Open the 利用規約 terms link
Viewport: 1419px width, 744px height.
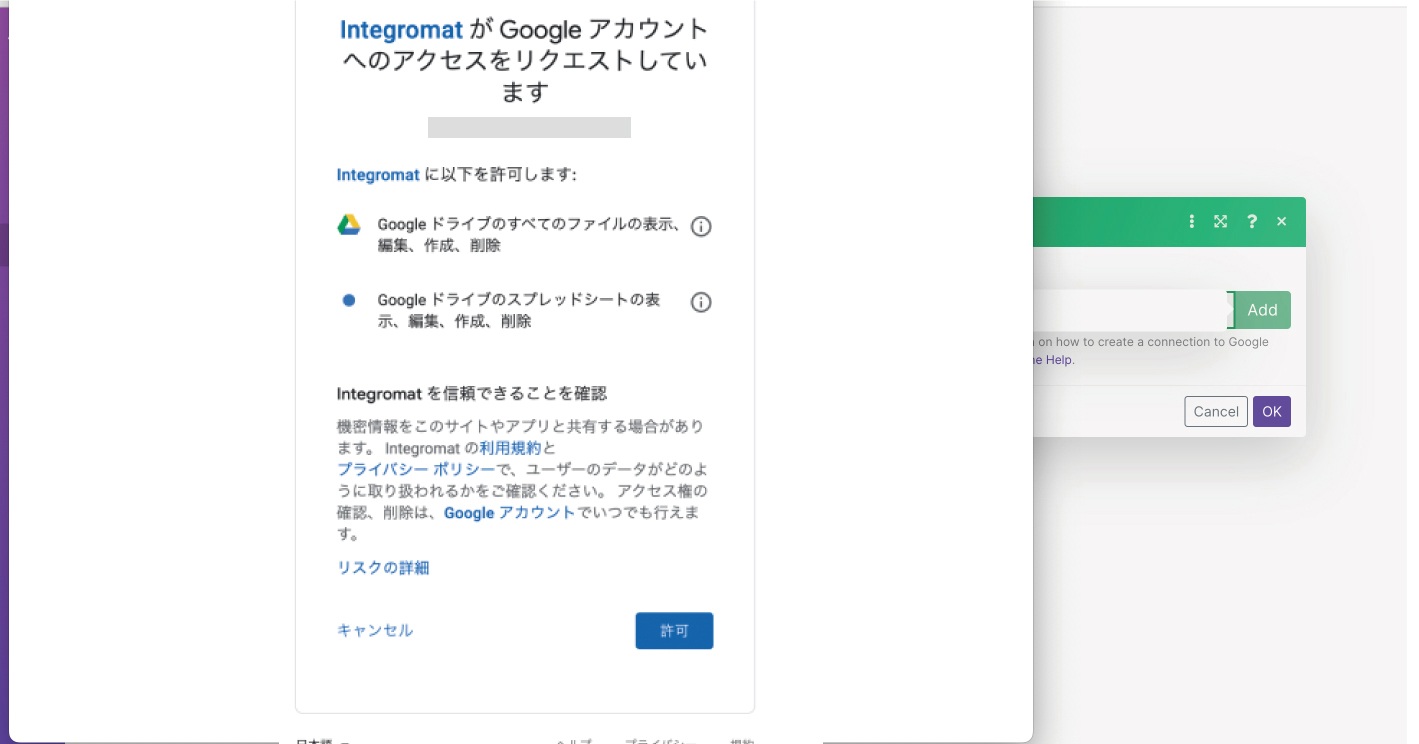510,448
